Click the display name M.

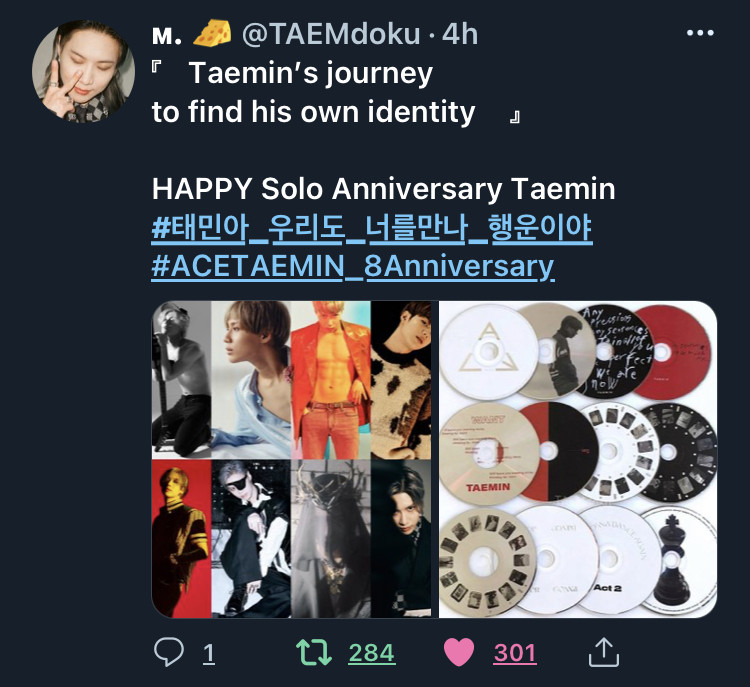[x=167, y=35]
